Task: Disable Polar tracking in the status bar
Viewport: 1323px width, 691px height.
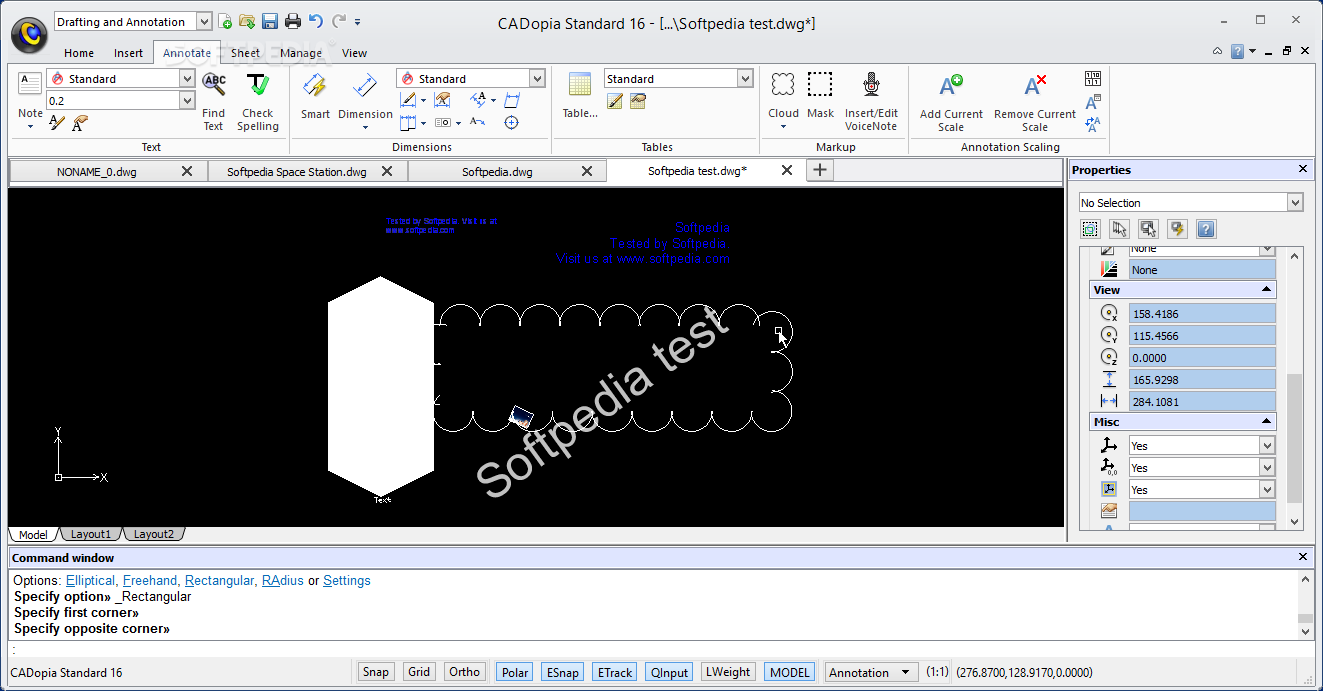Action: point(515,672)
